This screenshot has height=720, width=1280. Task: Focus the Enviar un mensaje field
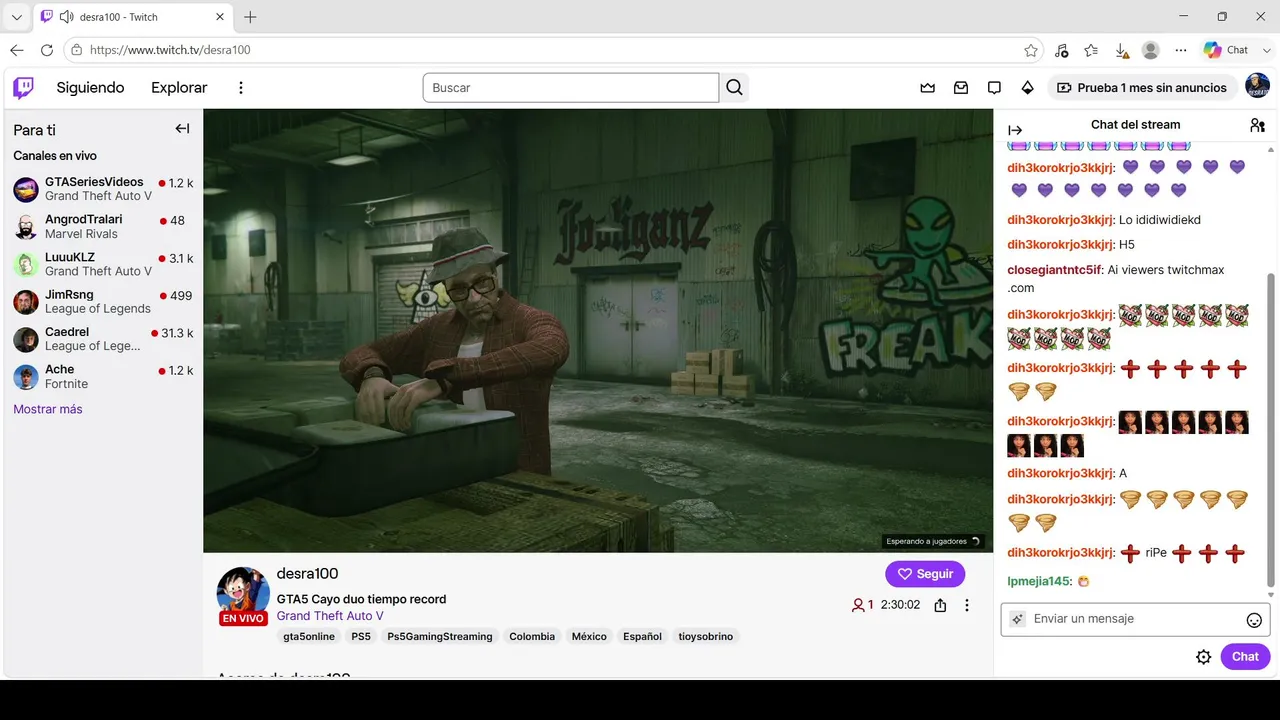pyautogui.click(x=1135, y=619)
